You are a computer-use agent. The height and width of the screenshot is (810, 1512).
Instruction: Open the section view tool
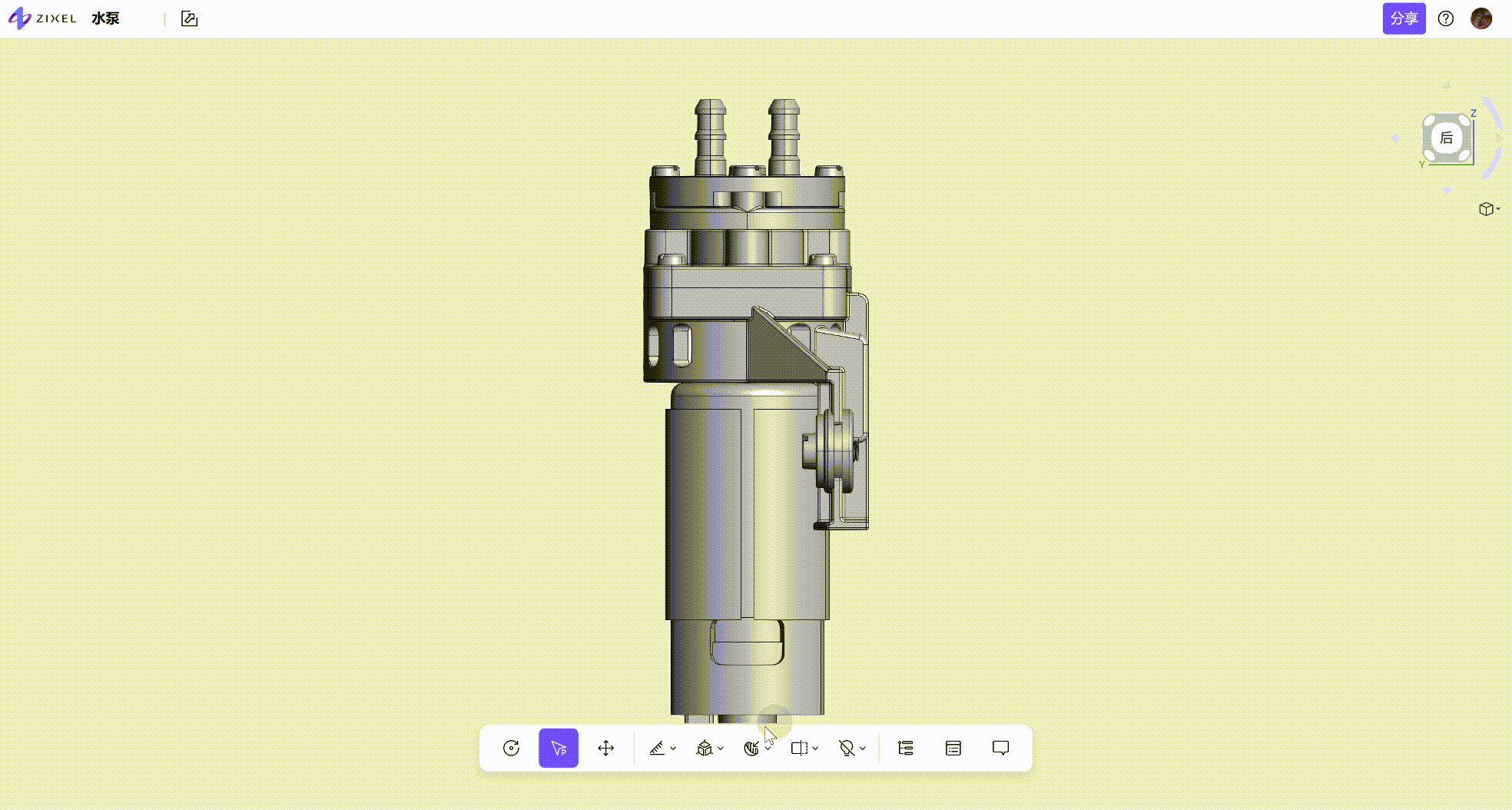click(x=799, y=748)
